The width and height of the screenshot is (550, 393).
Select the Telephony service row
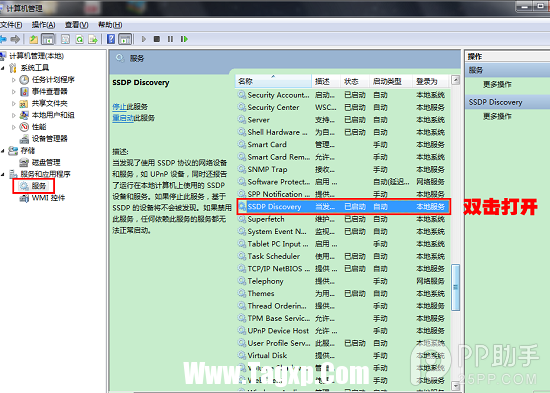click(343, 281)
